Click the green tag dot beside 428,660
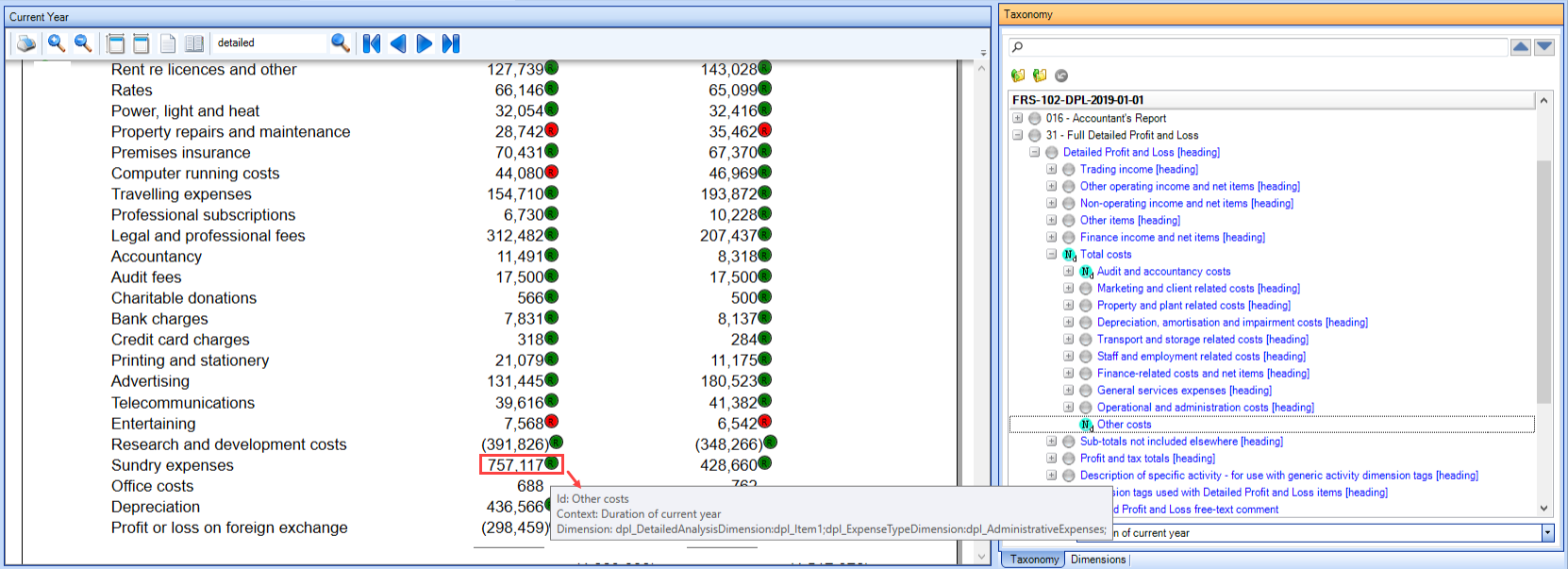The width and height of the screenshot is (1568, 569). point(765,462)
